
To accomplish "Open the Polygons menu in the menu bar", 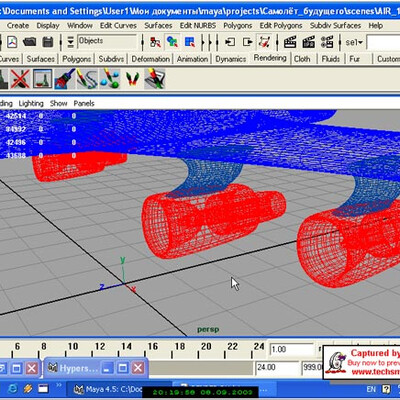I will tap(237, 26).
